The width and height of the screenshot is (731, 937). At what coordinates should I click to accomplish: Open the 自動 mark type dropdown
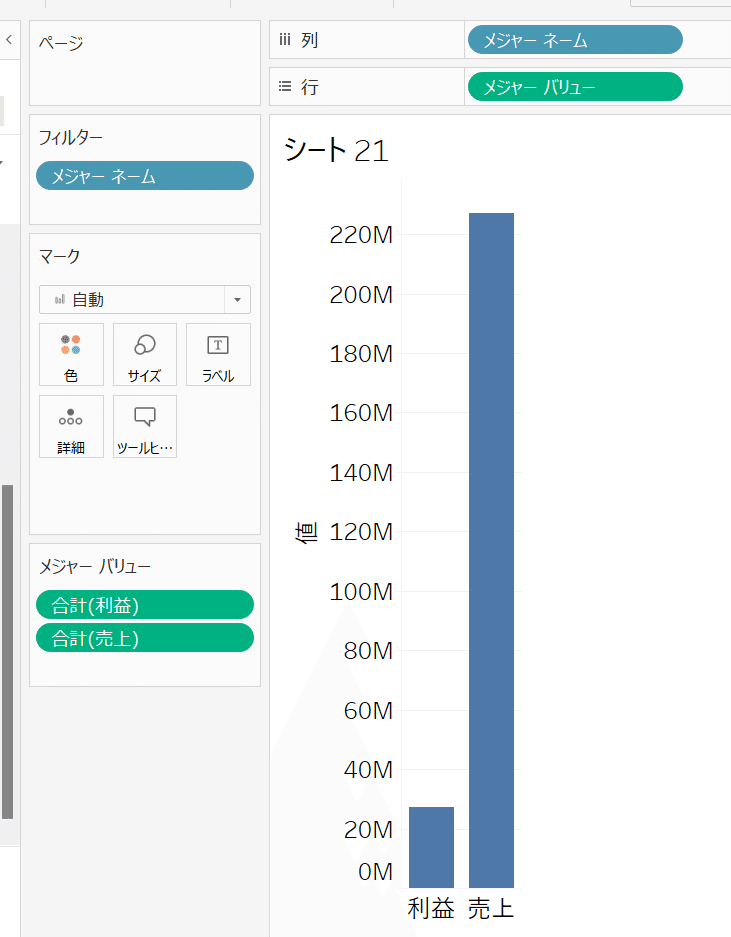point(144,299)
